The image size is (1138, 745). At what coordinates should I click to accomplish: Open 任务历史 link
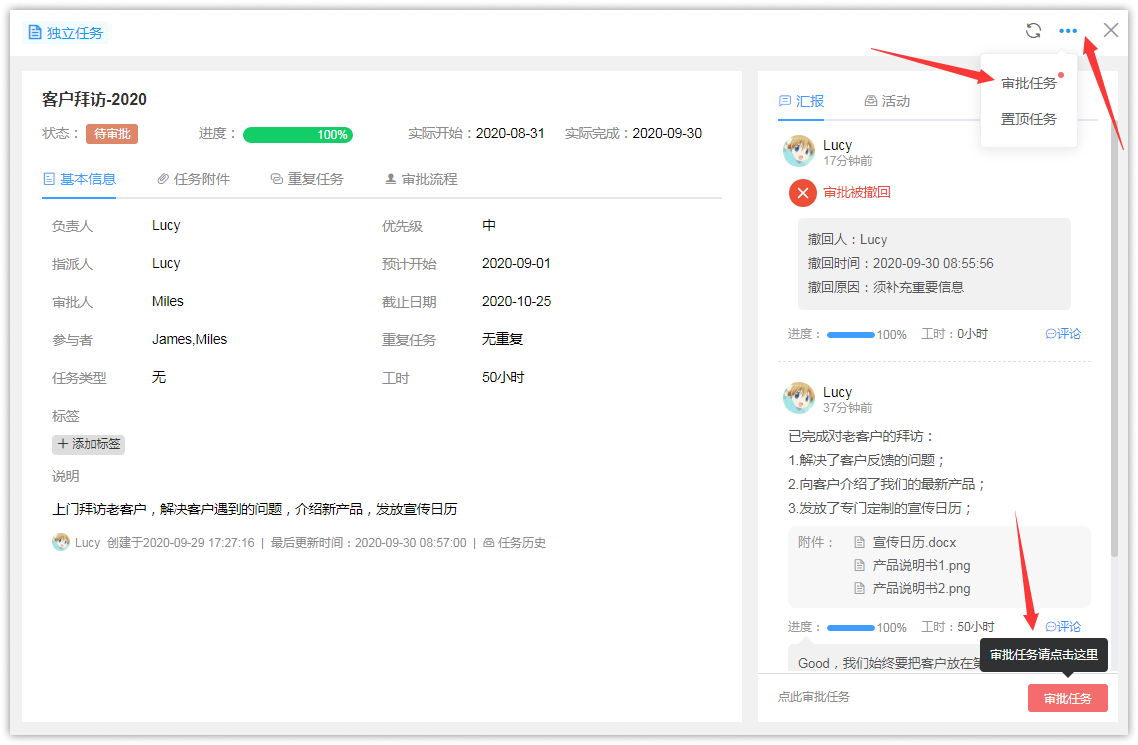pyautogui.click(x=515, y=543)
